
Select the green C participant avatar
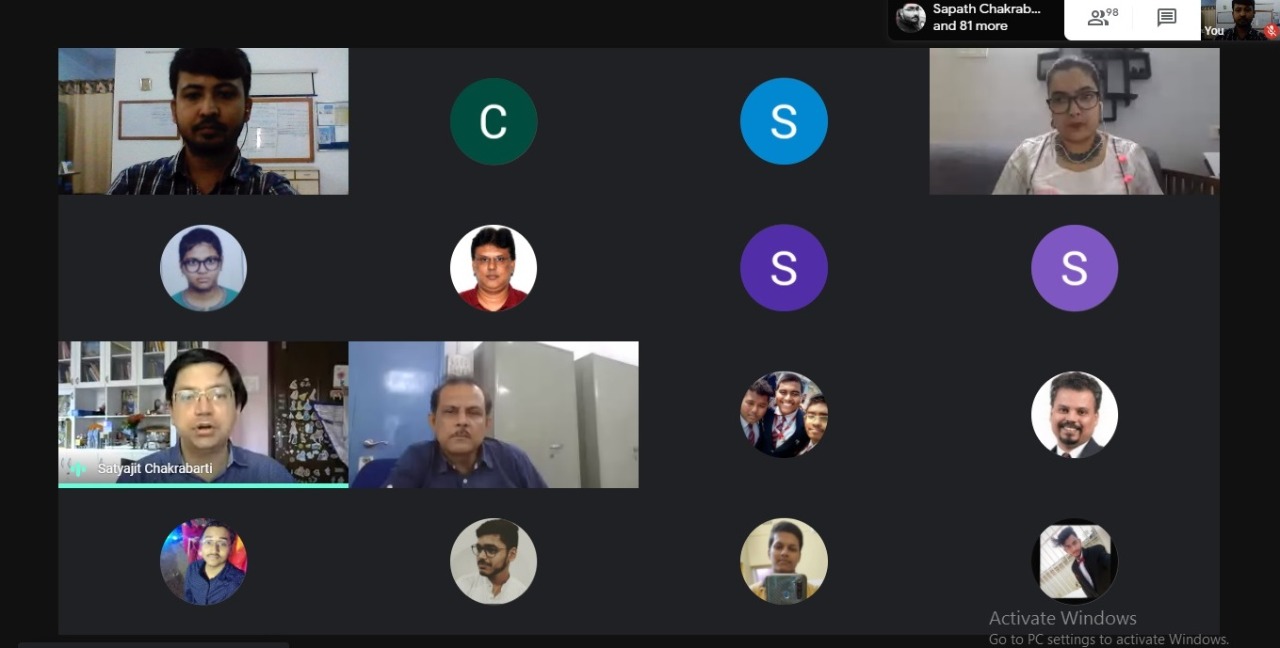[x=494, y=122]
